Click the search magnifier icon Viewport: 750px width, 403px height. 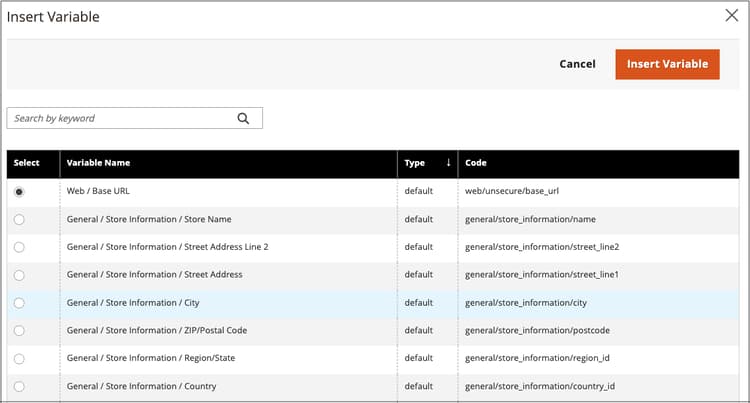(243, 119)
